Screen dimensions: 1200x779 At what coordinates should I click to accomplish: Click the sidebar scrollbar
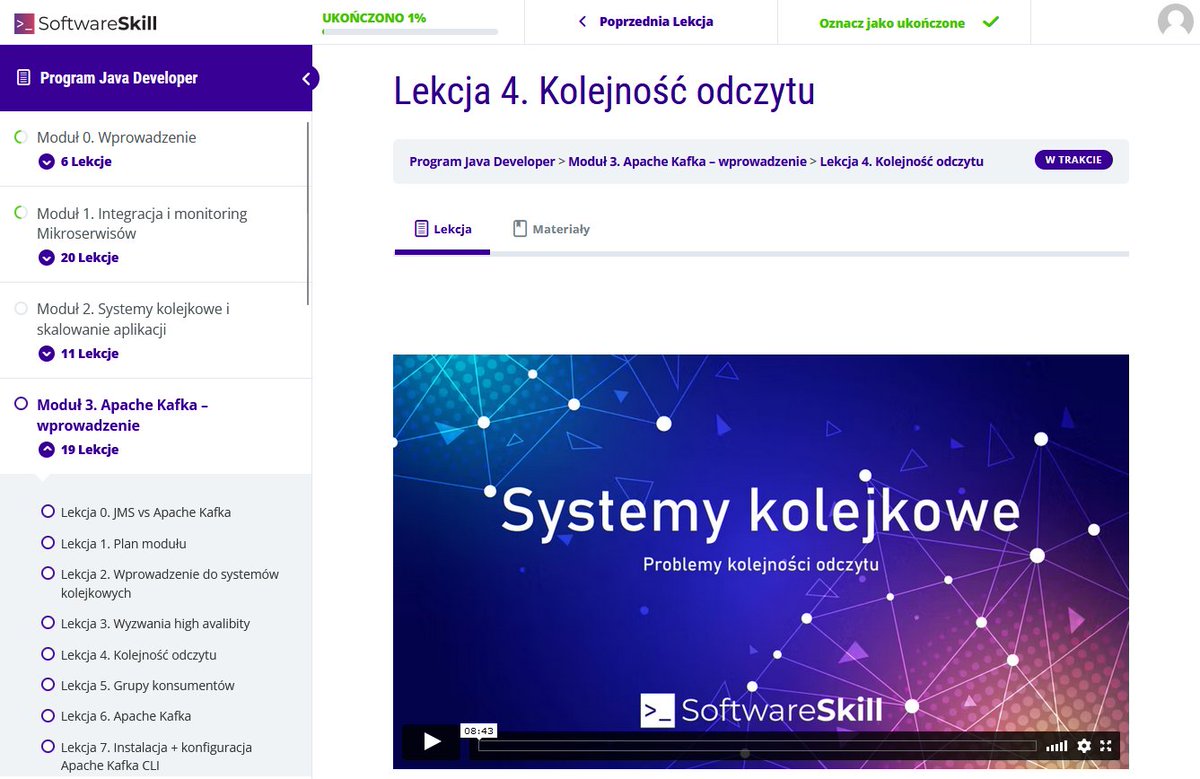pos(308,212)
